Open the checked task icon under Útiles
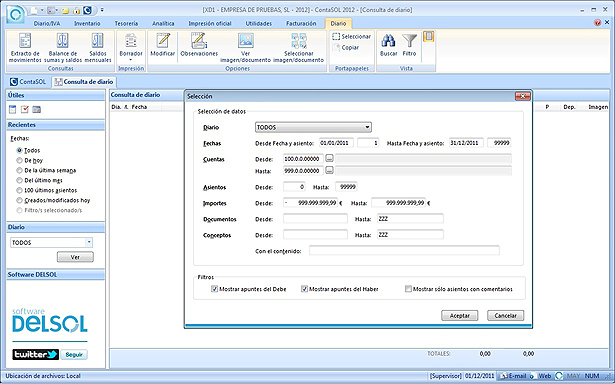Screen dimensions: 615x384 25,109
